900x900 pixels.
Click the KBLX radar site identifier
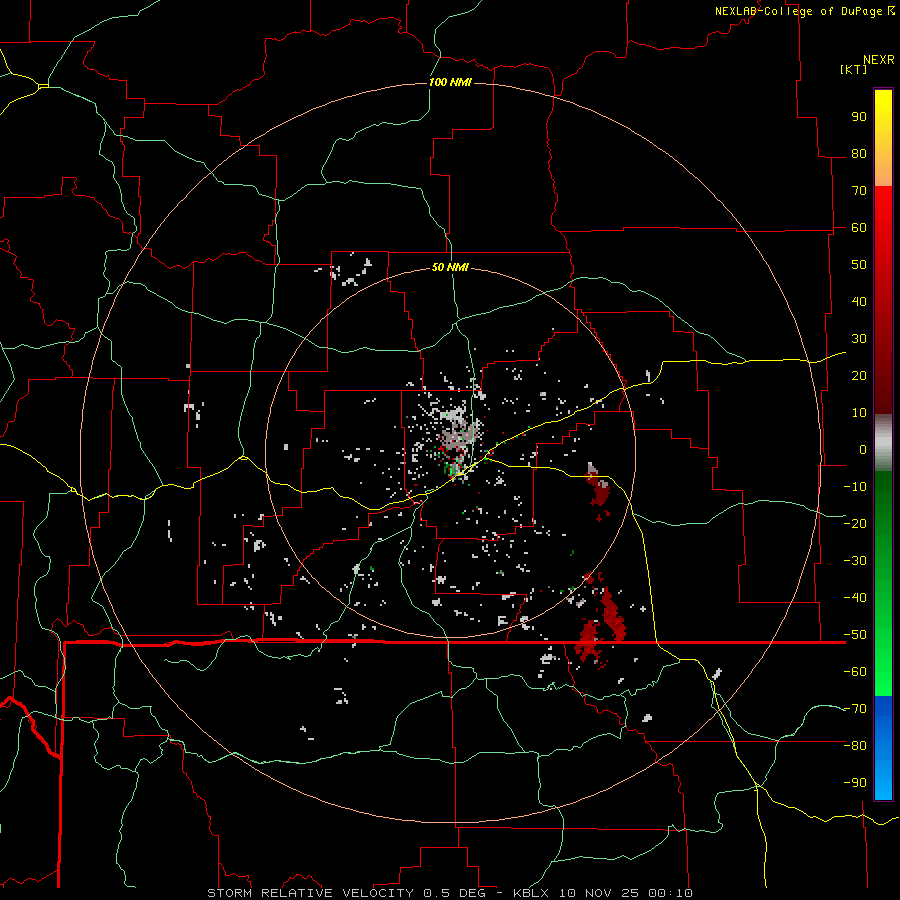(x=532, y=893)
